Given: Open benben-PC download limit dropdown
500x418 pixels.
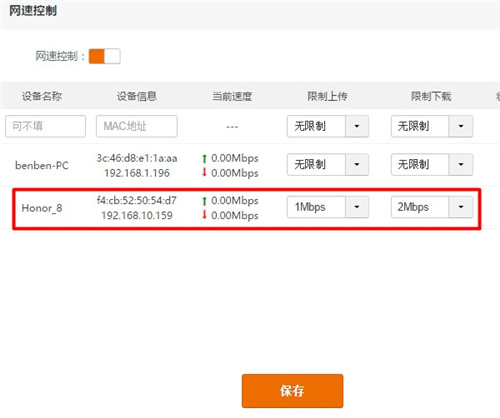Looking at the screenshot, I should pos(432,164).
